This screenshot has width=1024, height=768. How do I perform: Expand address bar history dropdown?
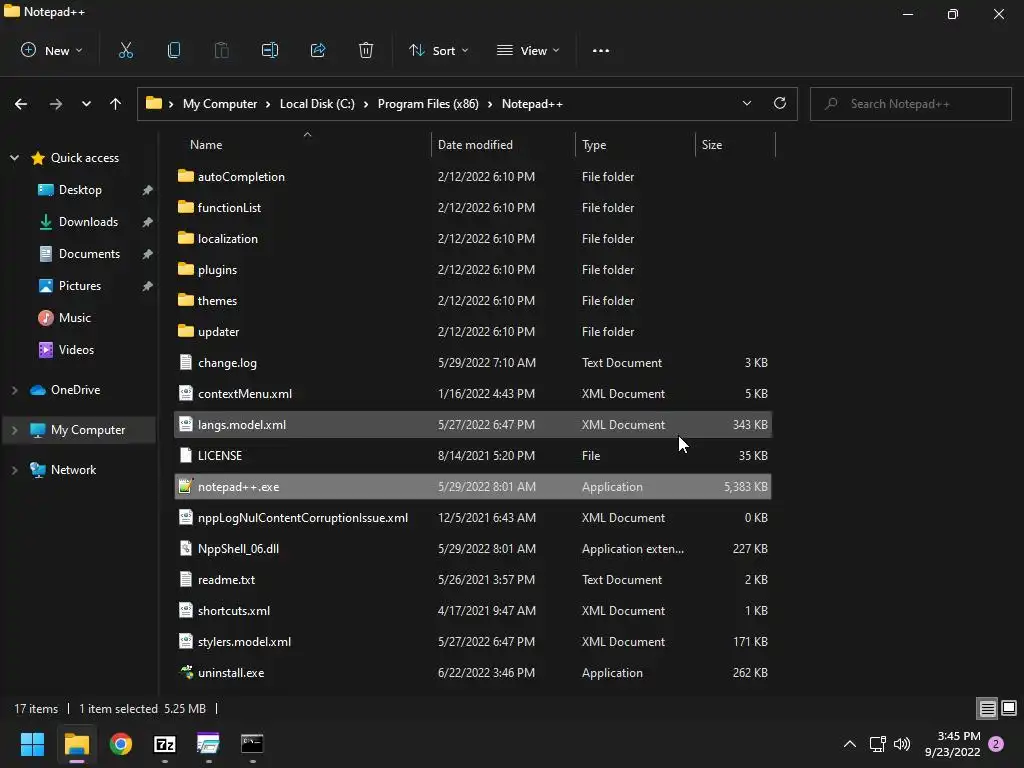[746, 103]
